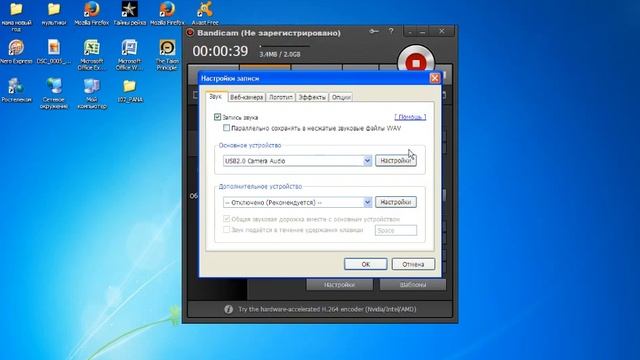Open the 'мультики' desktop folder

(x=54, y=13)
